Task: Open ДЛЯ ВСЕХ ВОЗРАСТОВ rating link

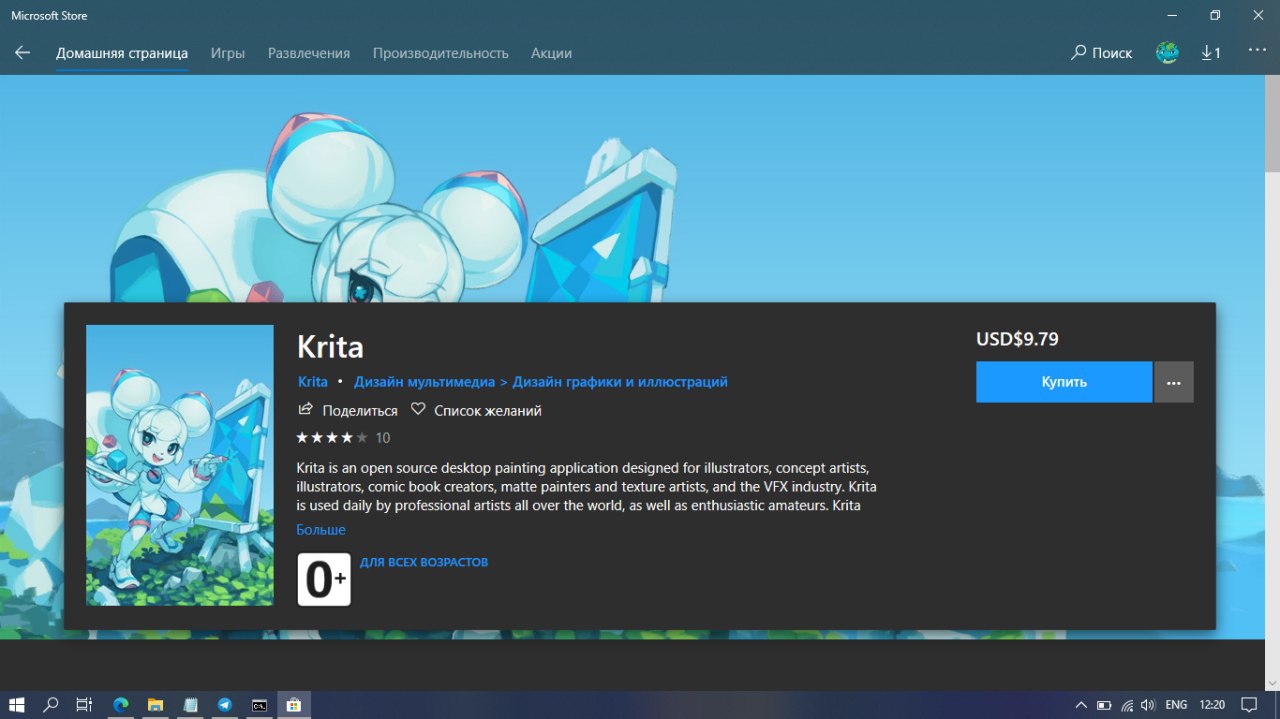Action: tap(424, 563)
